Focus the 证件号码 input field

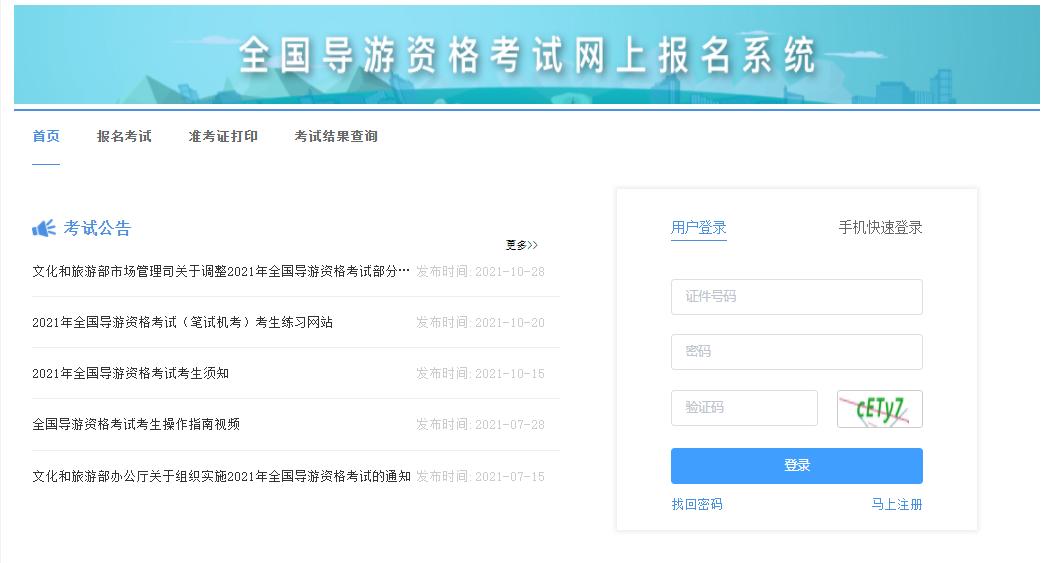(796, 296)
